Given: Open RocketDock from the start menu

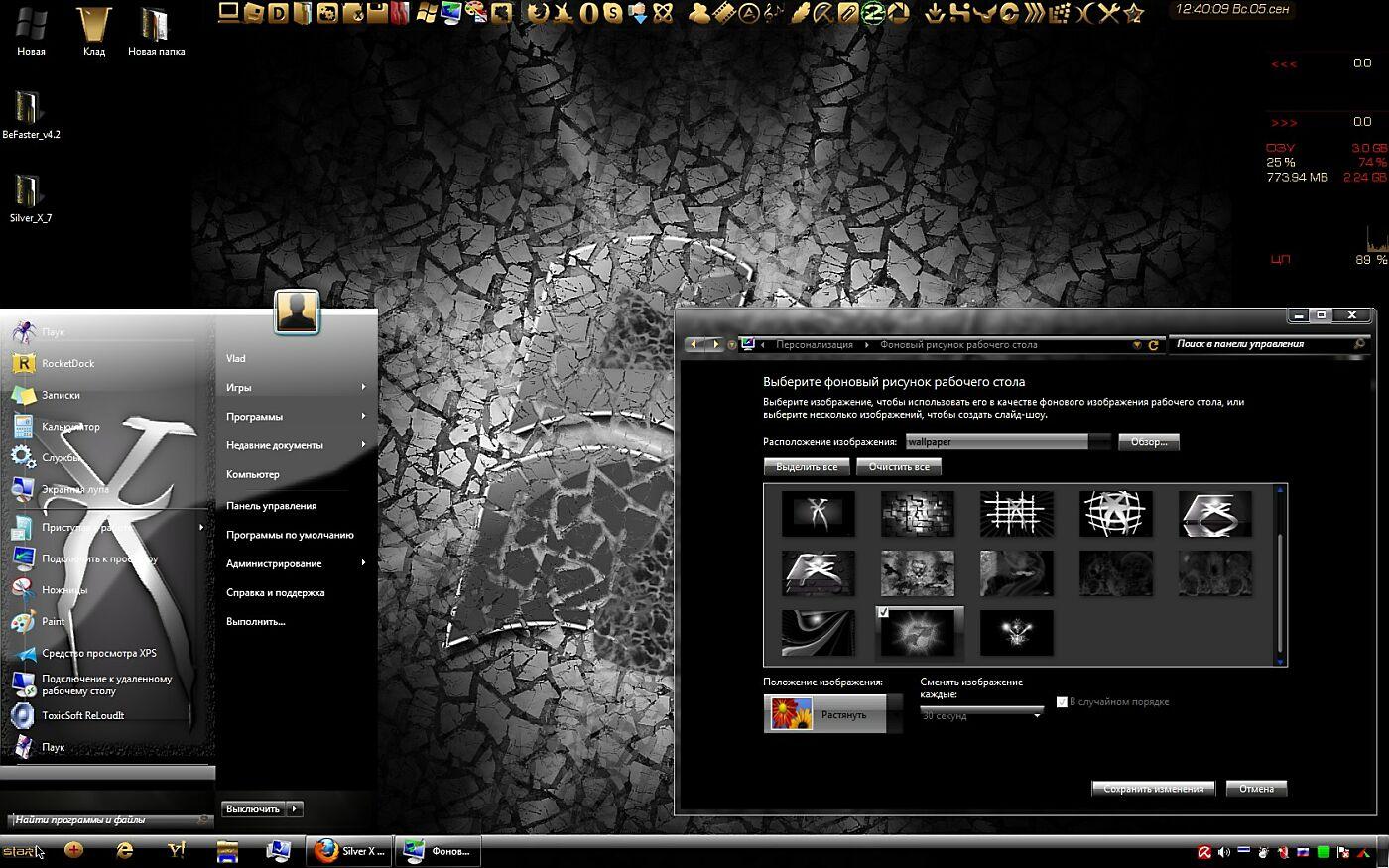Looking at the screenshot, I should (x=107, y=363).
